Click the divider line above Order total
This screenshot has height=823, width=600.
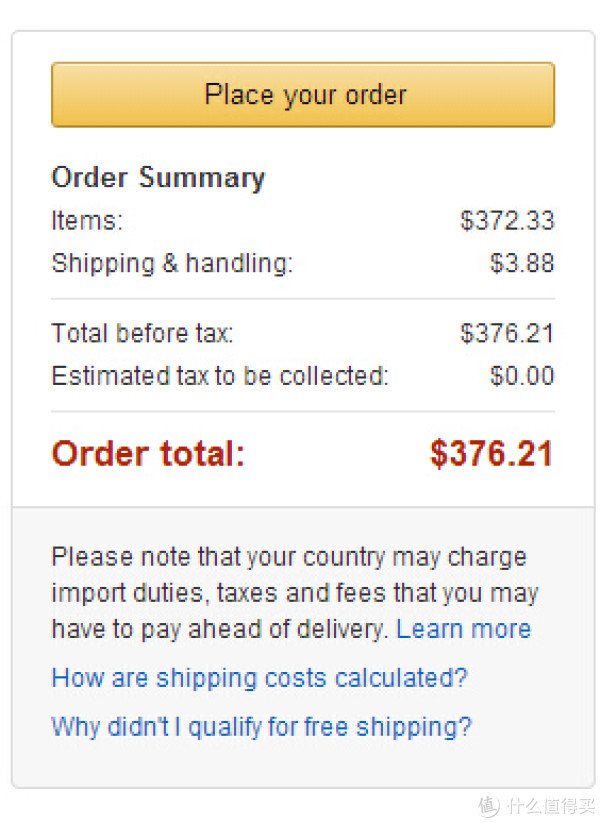click(x=303, y=412)
